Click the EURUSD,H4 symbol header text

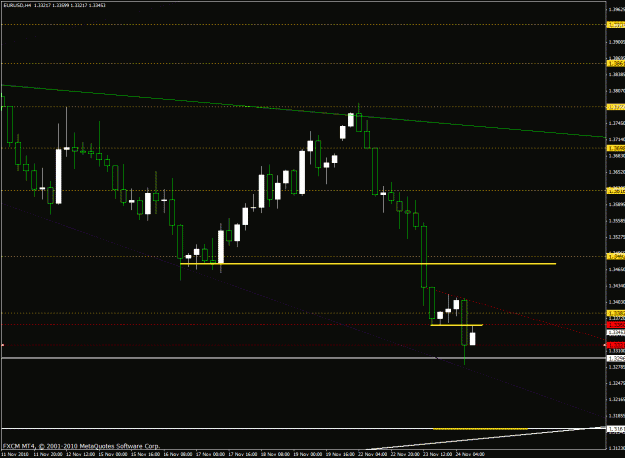pyautogui.click(x=17, y=5)
